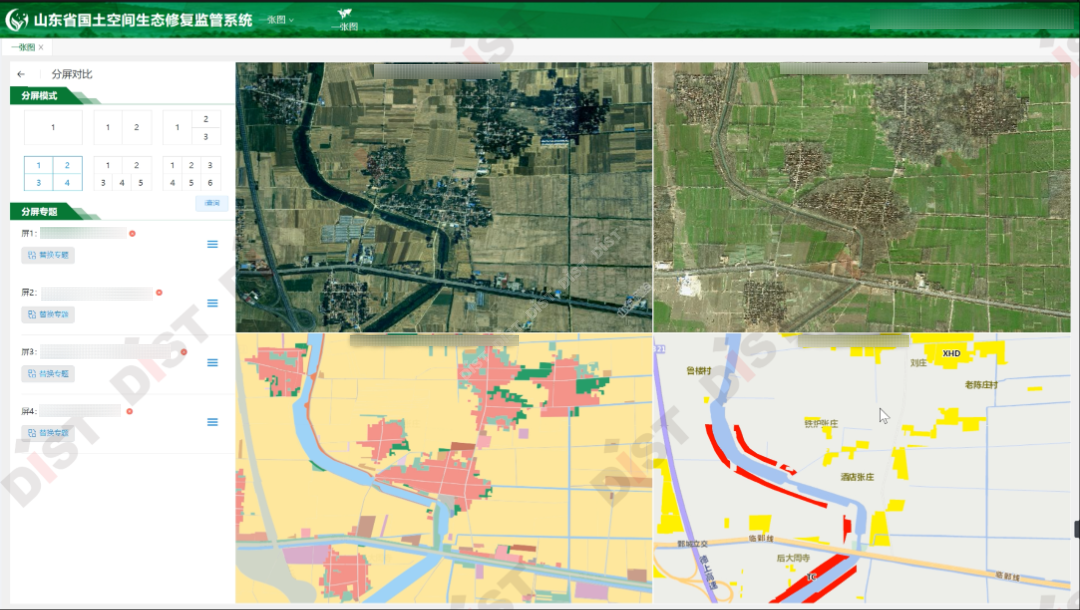Screen dimensions: 1080x610
Task: Click the land-use classification map pane
Action: (x=444, y=468)
